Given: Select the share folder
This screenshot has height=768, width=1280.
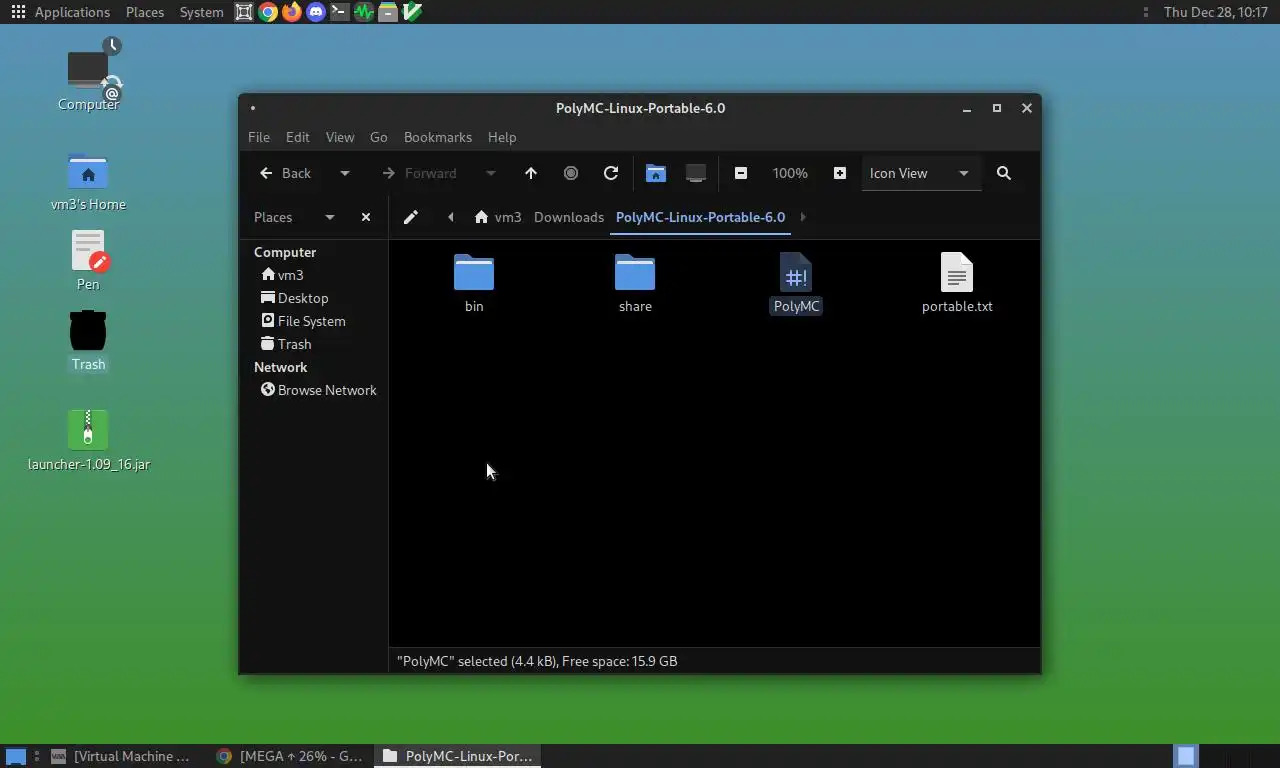Looking at the screenshot, I should pyautogui.click(x=635, y=283).
